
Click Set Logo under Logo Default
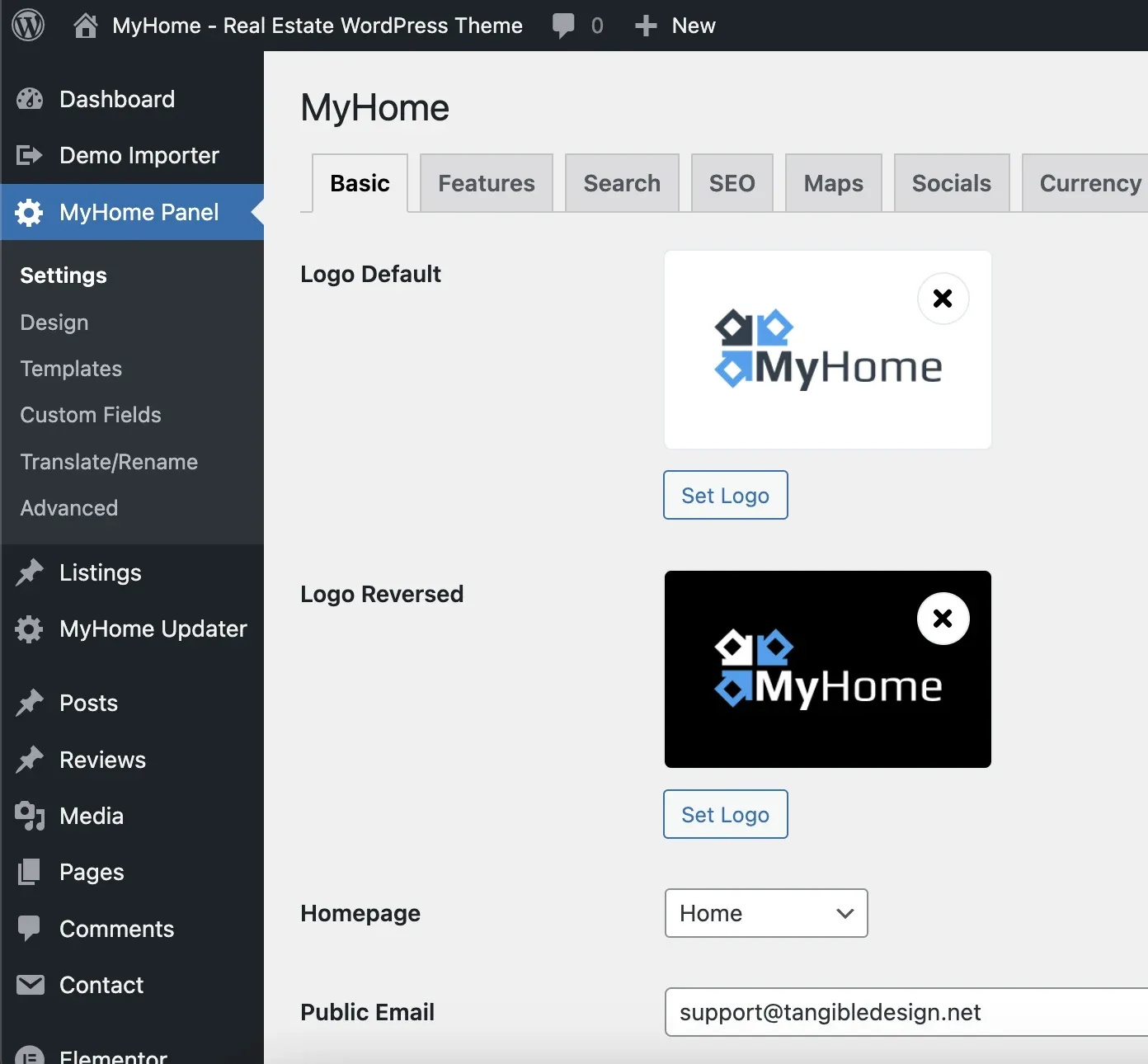click(726, 495)
